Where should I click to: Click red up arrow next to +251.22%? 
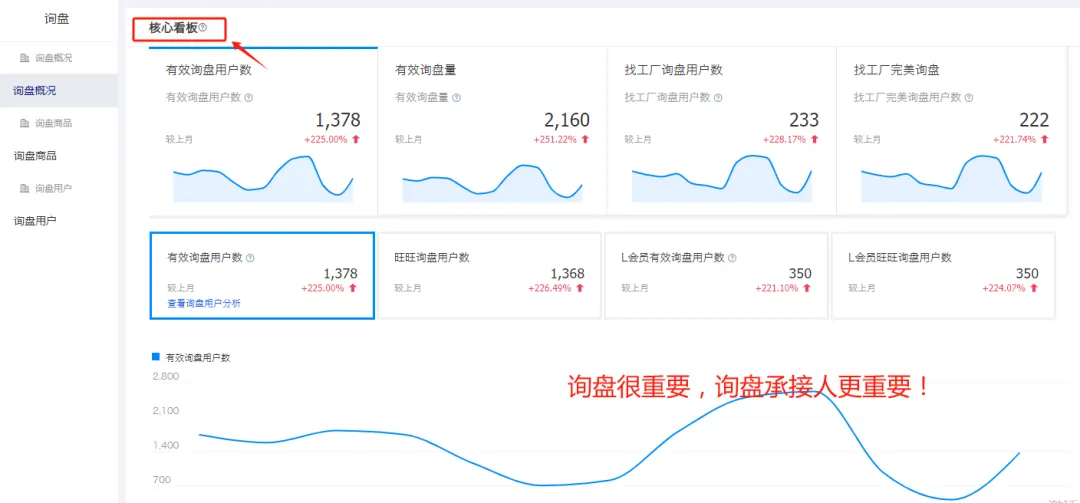click(585, 139)
